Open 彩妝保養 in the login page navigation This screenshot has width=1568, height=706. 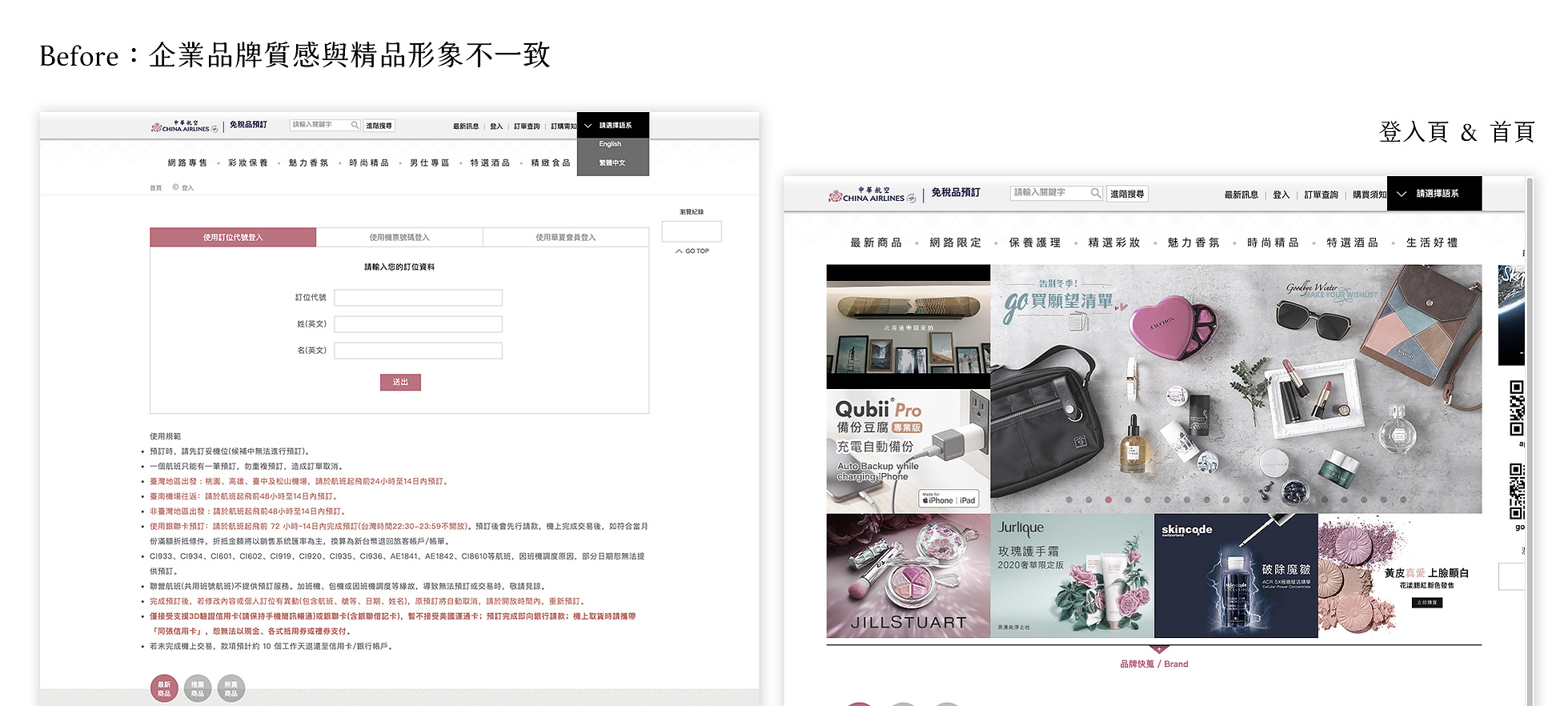click(x=248, y=162)
